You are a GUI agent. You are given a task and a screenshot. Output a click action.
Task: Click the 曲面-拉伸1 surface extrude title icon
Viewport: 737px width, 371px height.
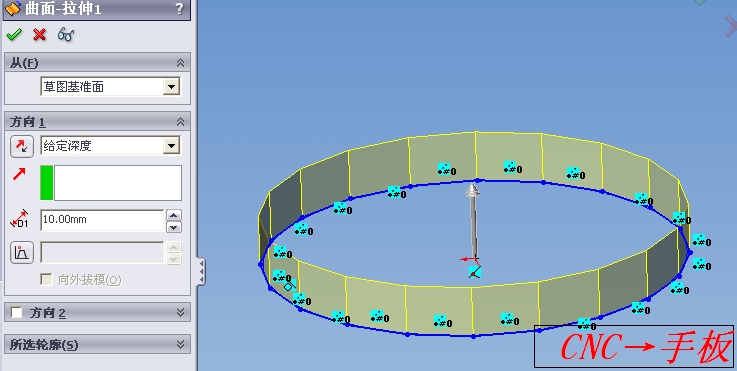[13, 8]
